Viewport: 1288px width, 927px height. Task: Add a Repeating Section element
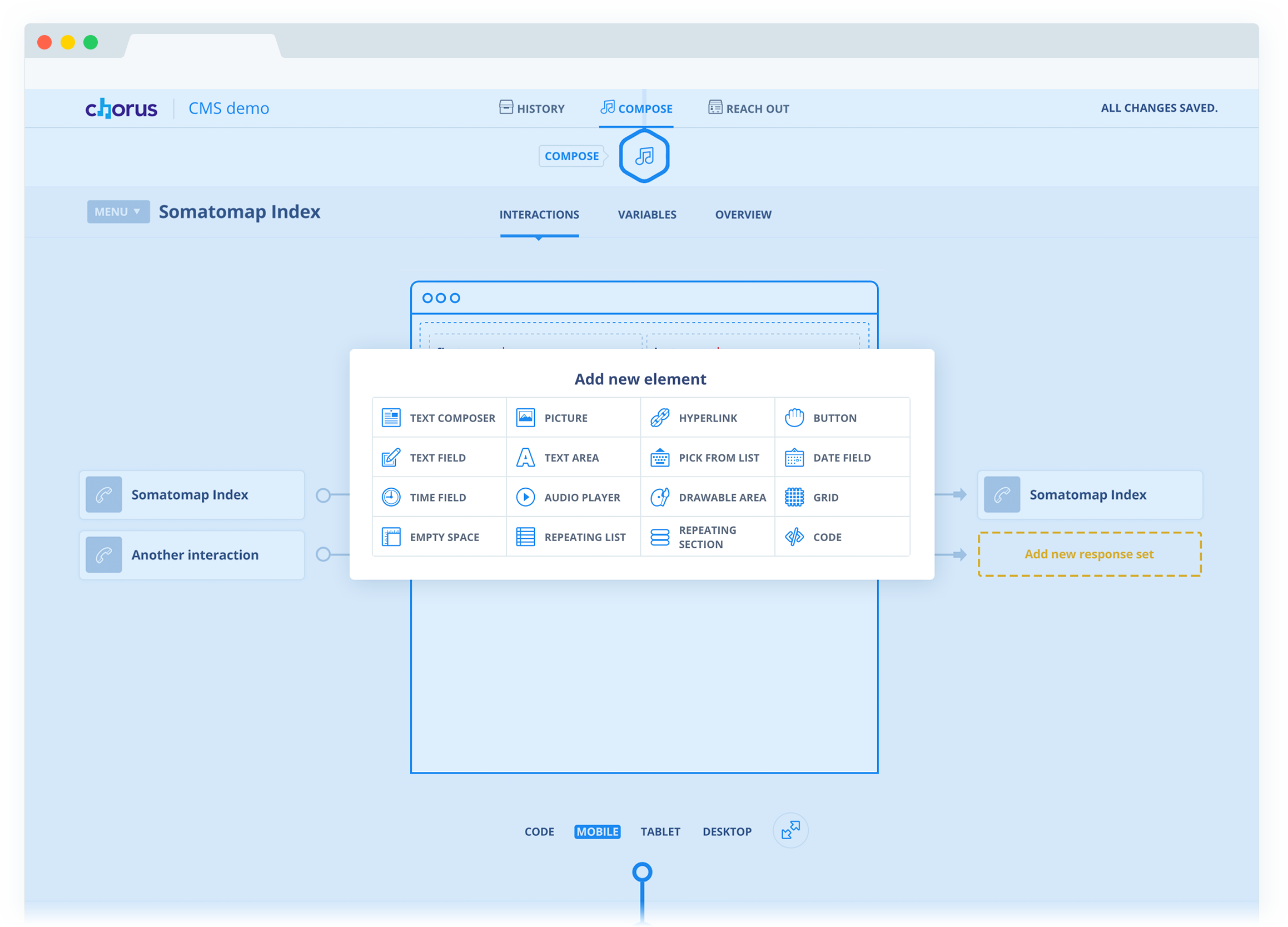pyautogui.click(x=707, y=537)
